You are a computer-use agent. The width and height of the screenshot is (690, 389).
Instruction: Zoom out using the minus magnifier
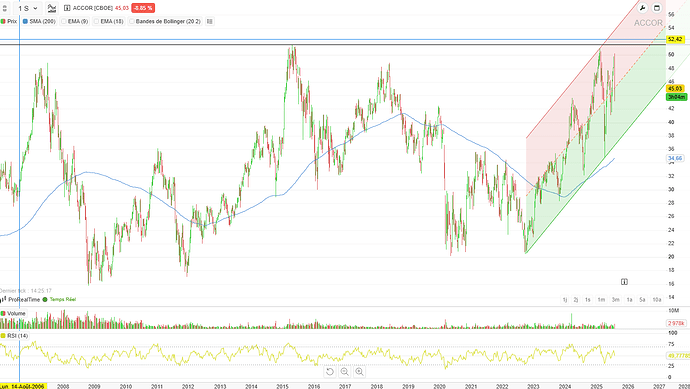pos(345,372)
